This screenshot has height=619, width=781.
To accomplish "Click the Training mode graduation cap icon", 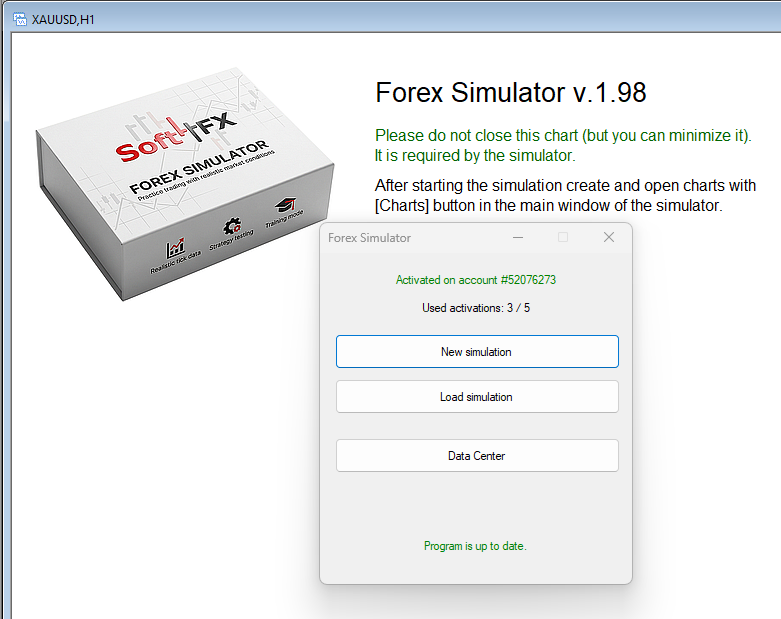I will (287, 204).
